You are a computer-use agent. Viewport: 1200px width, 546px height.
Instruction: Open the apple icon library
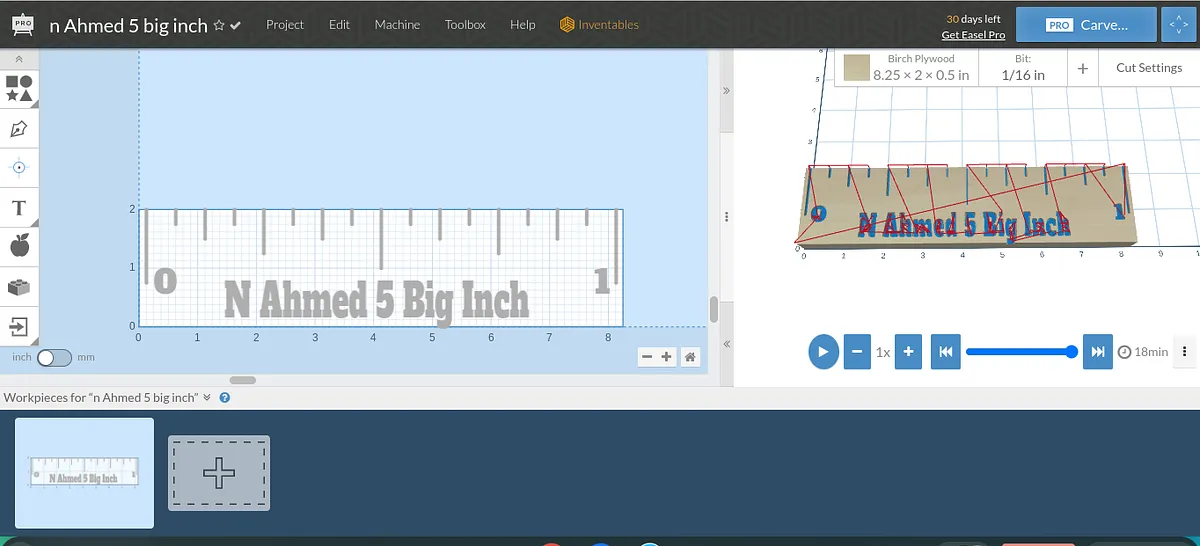click(x=19, y=246)
